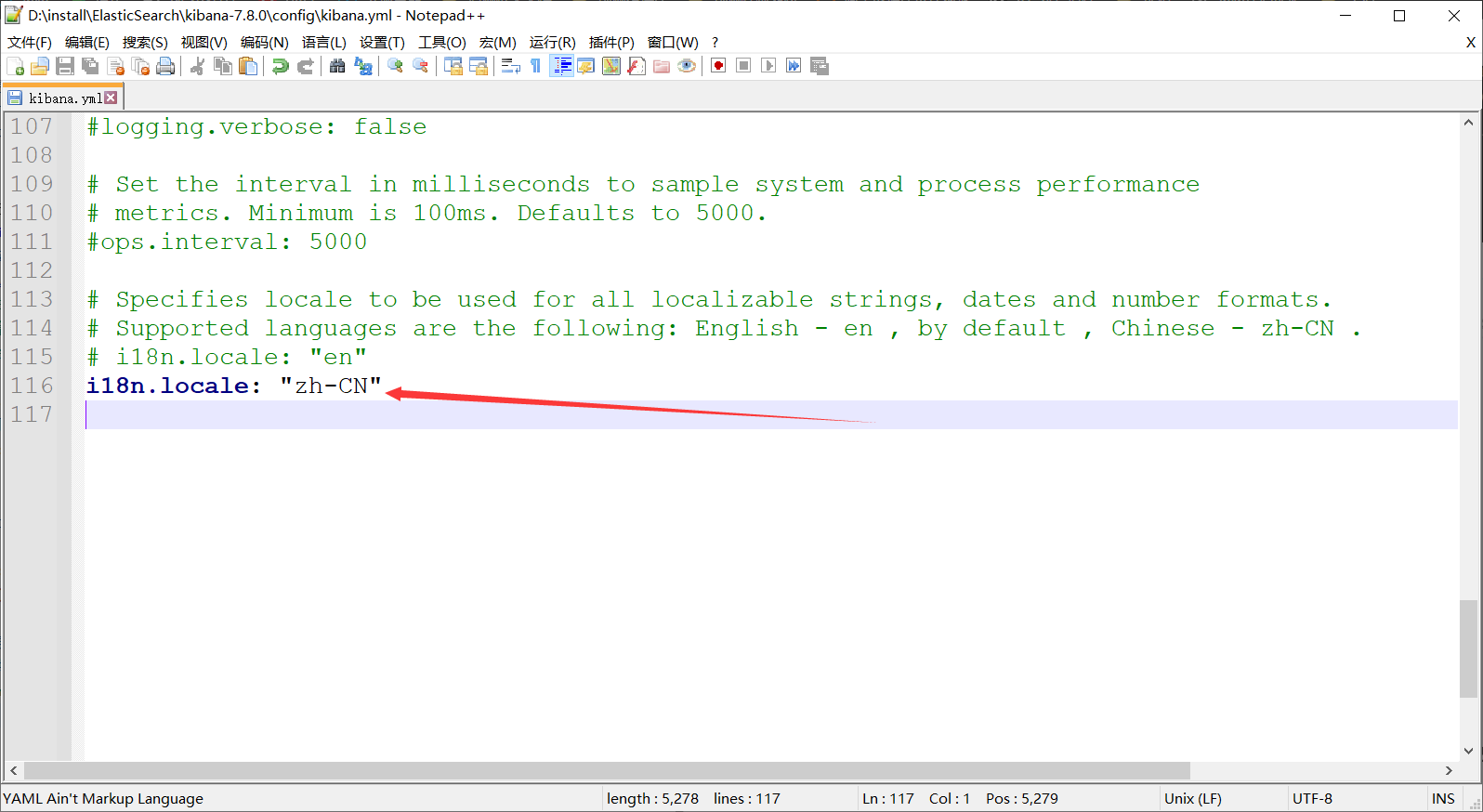Screen dimensions: 1483x812
Task: Open the 文件(F) menu
Action: 30,43
